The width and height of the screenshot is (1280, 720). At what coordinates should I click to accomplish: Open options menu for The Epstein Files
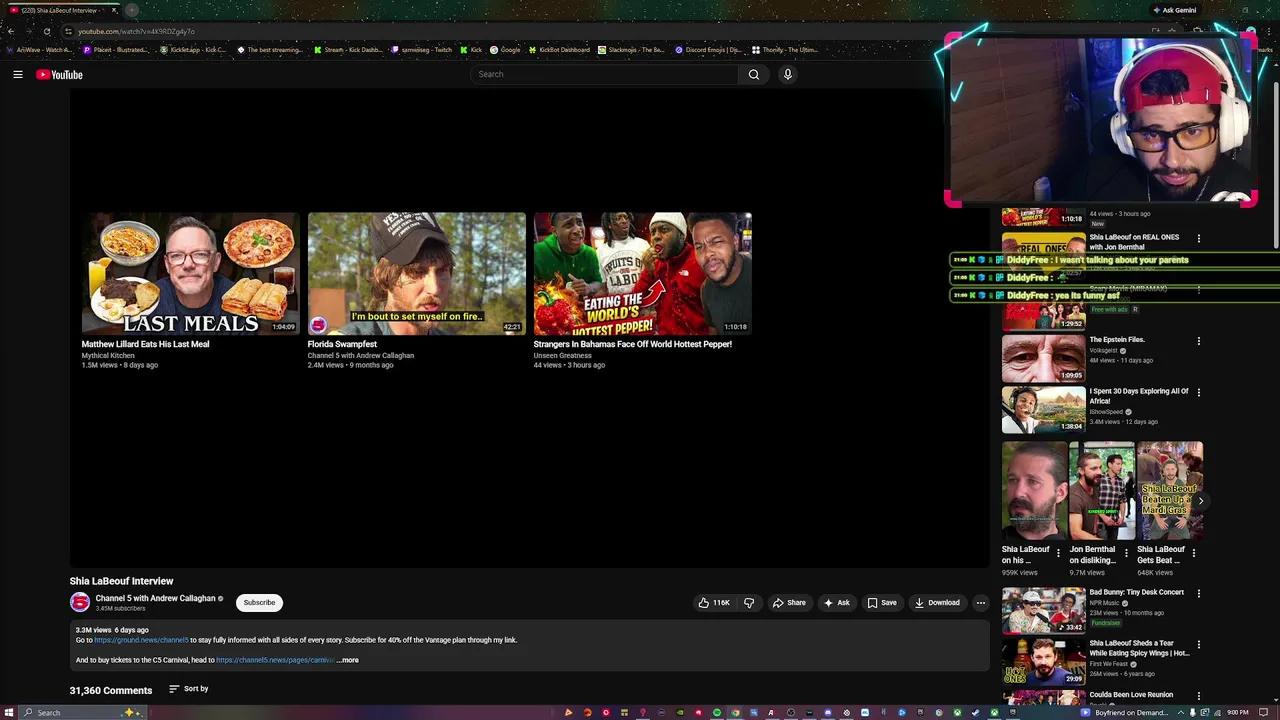[x=1199, y=341]
